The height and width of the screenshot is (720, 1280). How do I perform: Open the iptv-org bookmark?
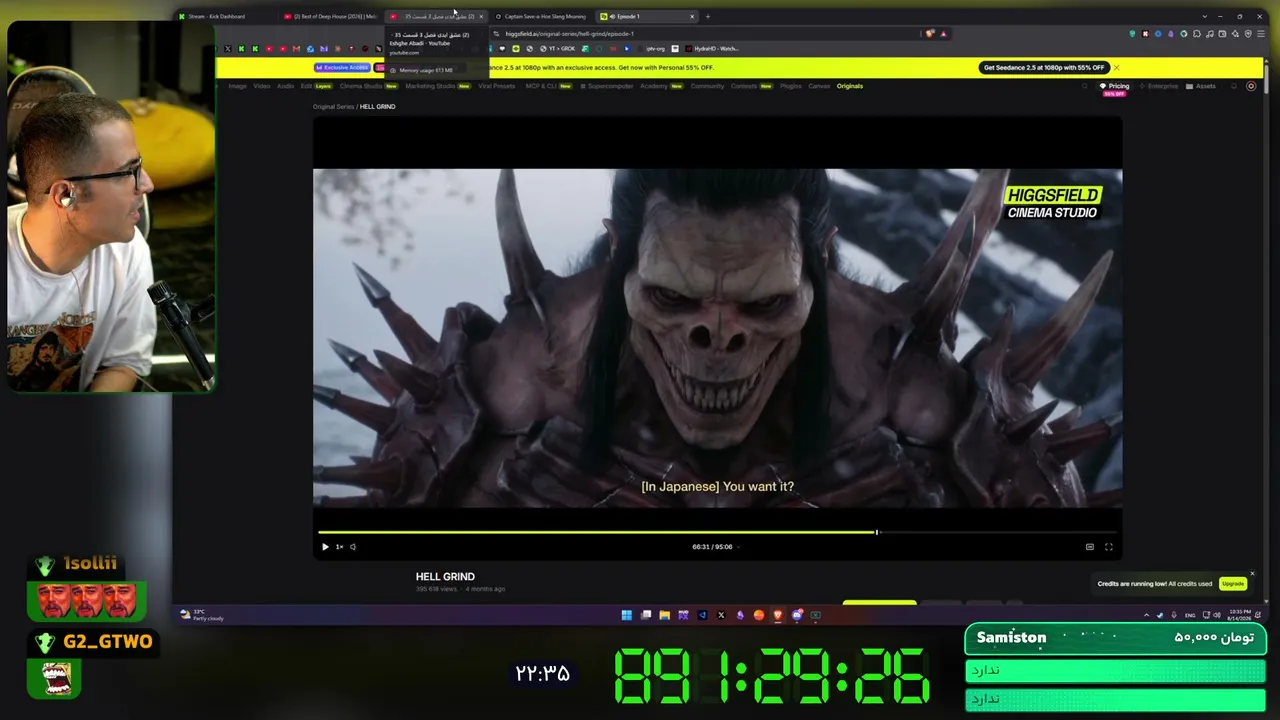[x=652, y=49]
